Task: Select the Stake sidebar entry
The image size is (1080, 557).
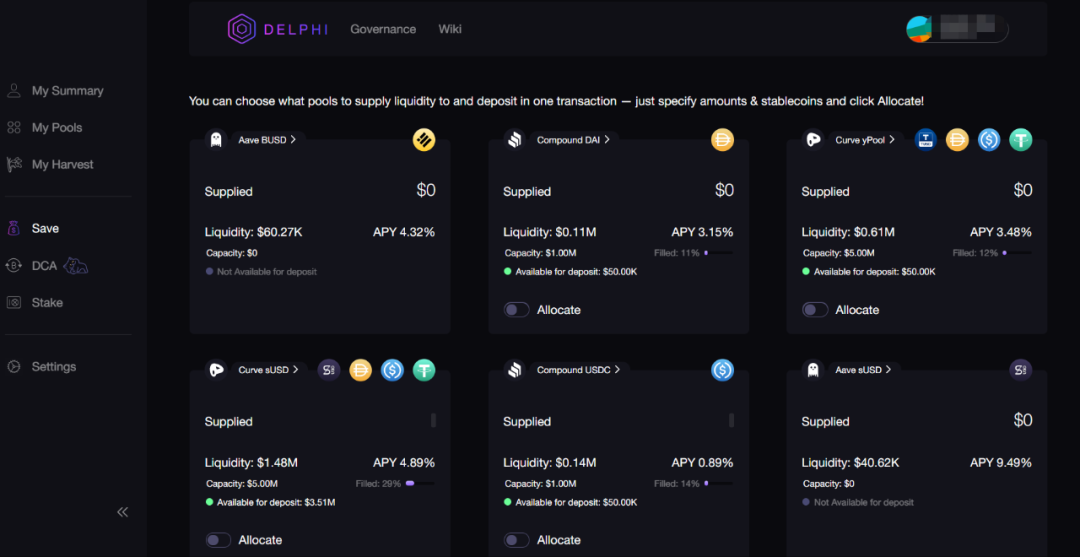Action: (x=47, y=303)
